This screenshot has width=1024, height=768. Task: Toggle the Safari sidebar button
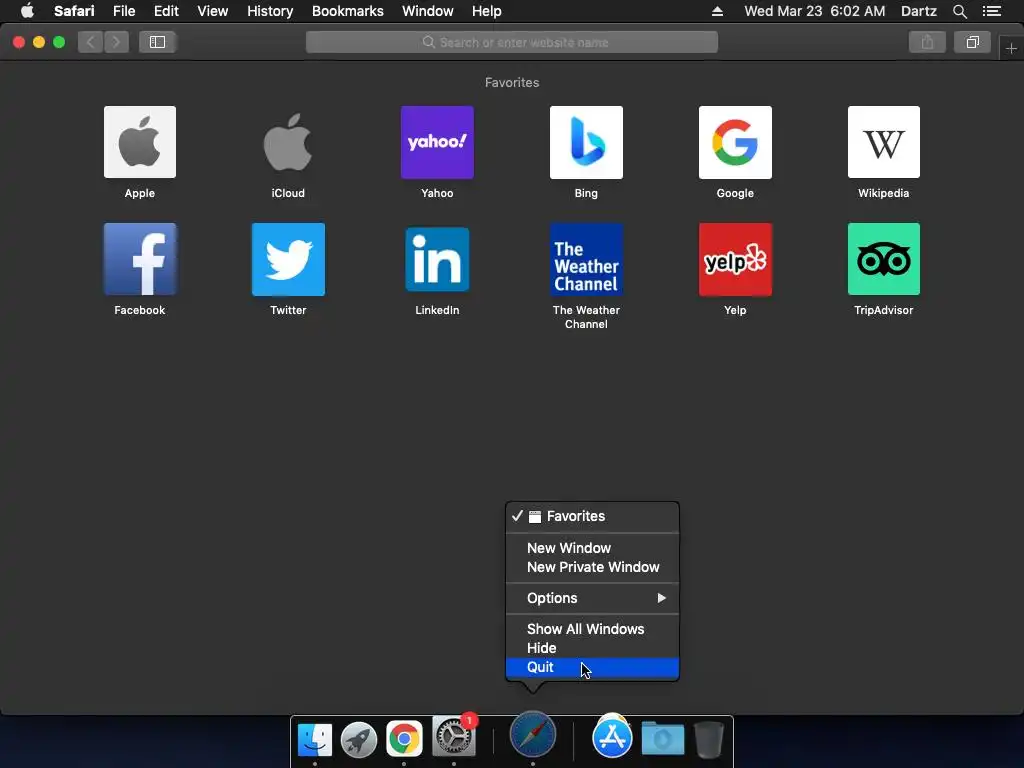coord(157,42)
